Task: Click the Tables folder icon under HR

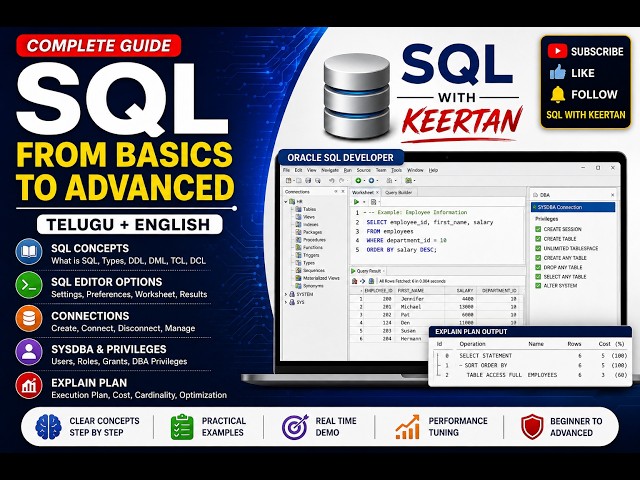Action: pyautogui.click(x=298, y=209)
